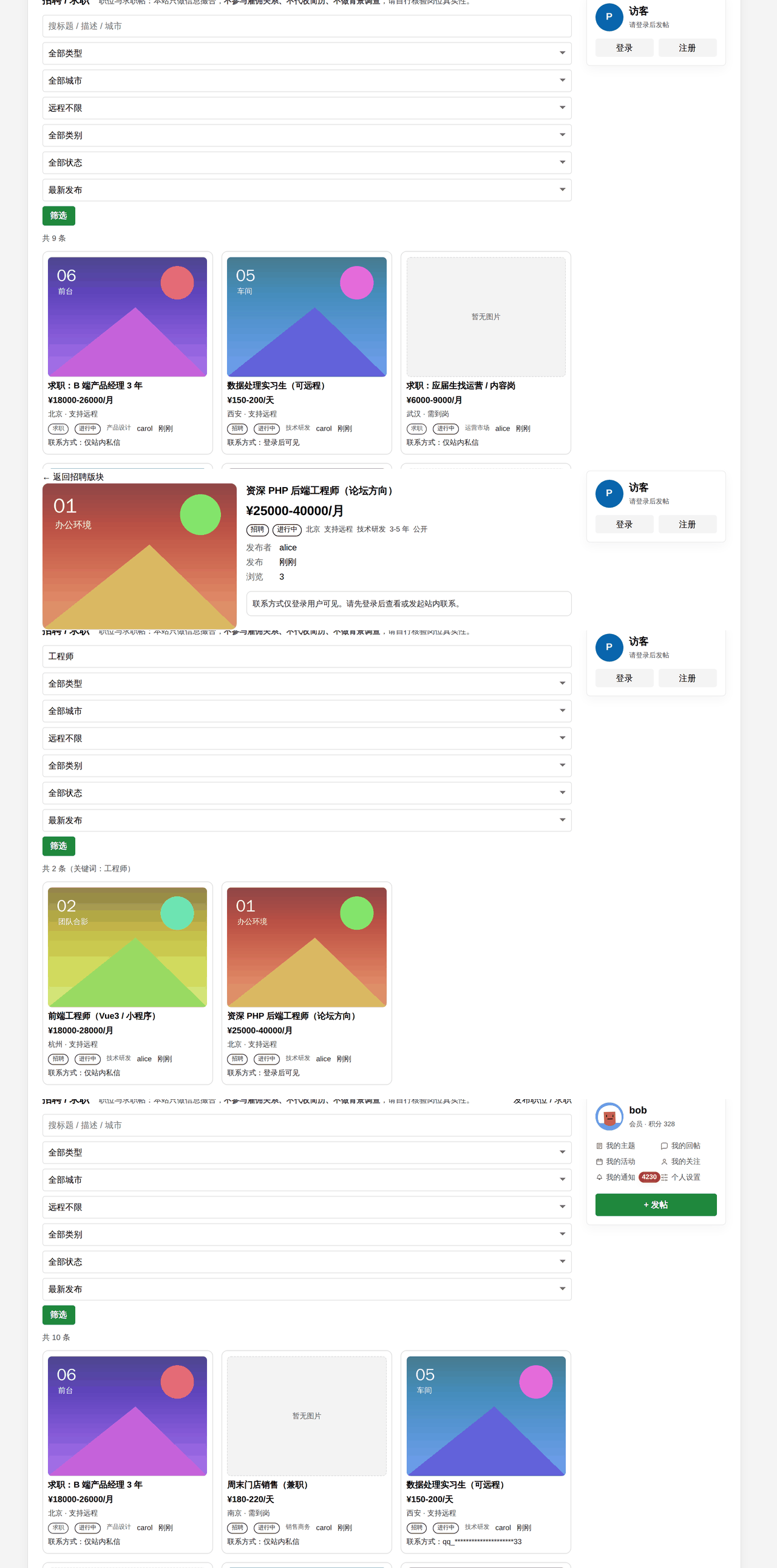
Task: Click the green + 发帖 button
Action: [x=656, y=1205]
